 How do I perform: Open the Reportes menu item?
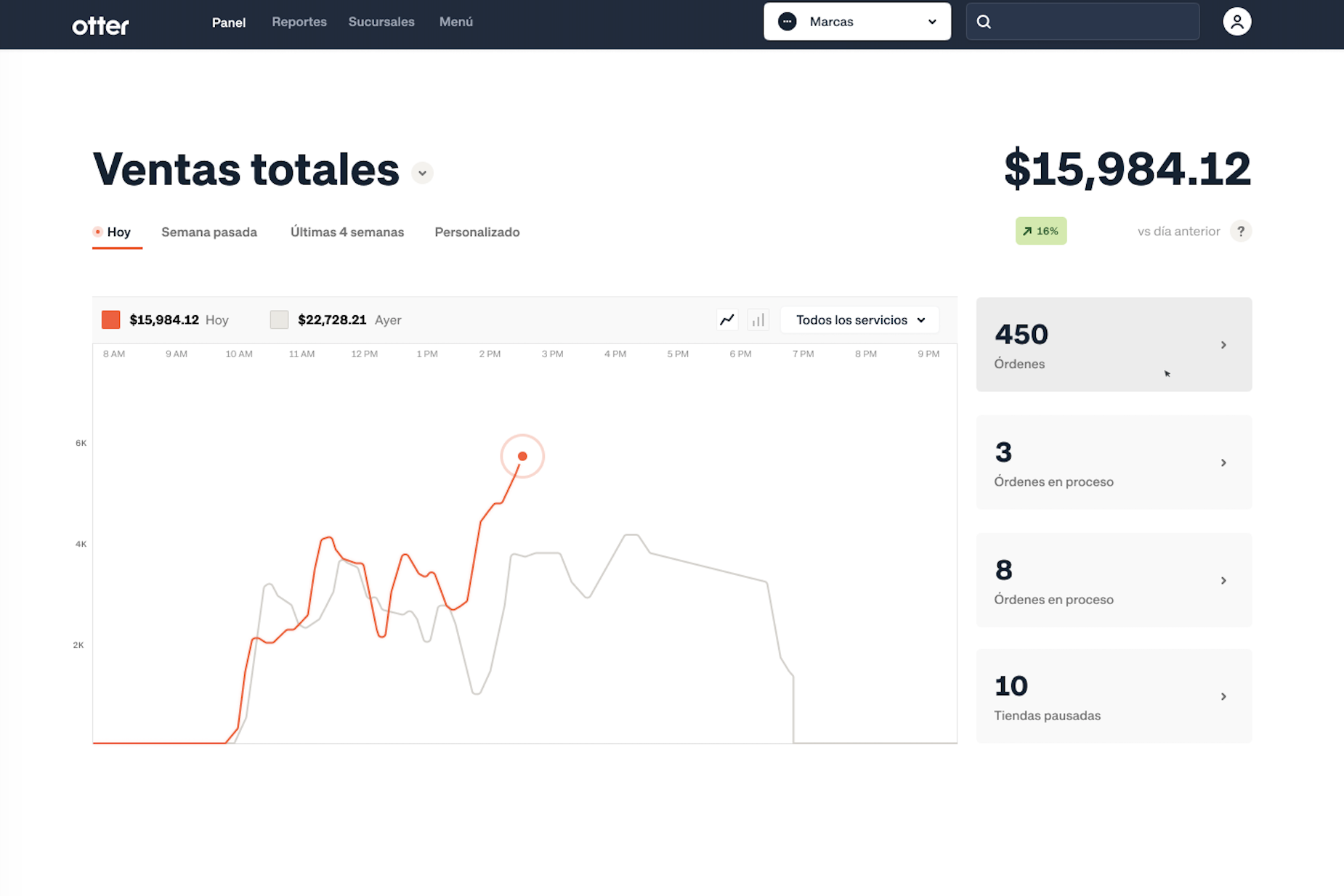point(299,22)
